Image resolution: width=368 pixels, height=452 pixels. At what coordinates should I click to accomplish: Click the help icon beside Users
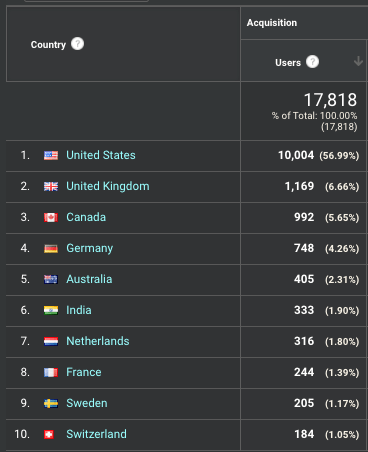(x=312, y=62)
